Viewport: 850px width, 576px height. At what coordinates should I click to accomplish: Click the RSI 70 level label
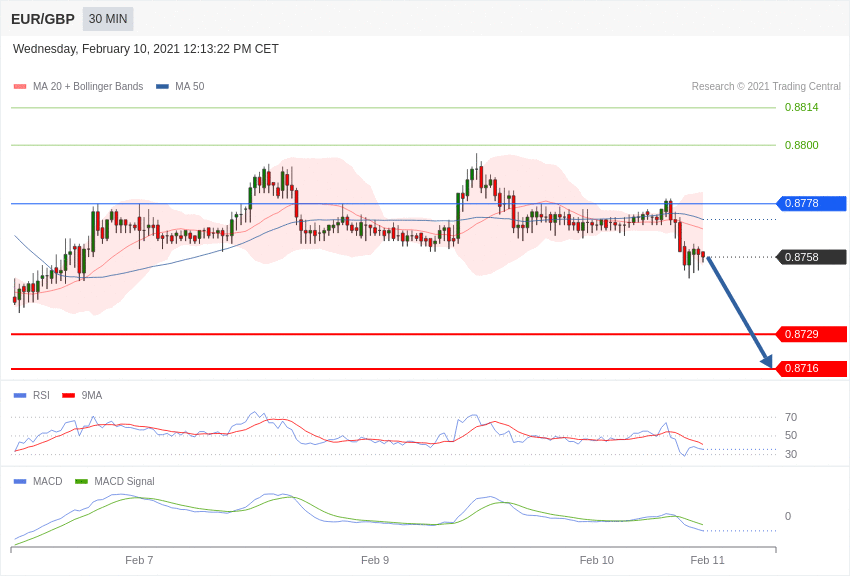(x=791, y=417)
